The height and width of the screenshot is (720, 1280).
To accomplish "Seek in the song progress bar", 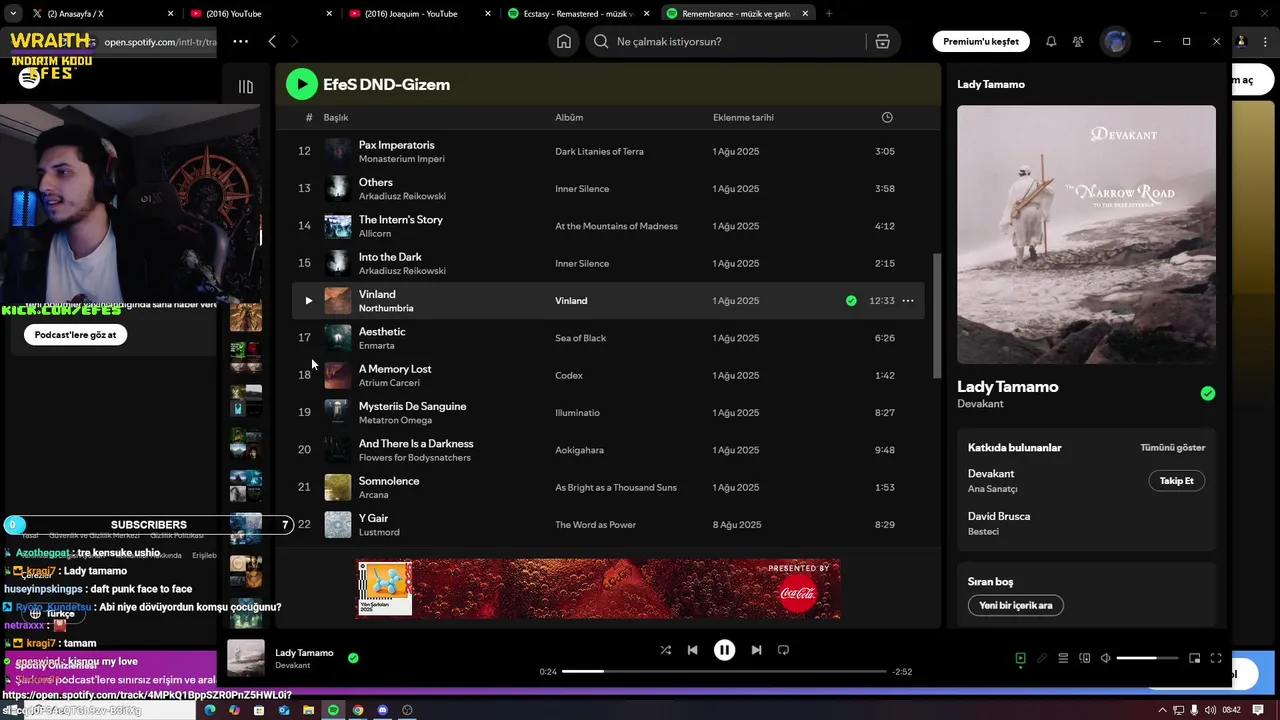I will tap(724, 672).
